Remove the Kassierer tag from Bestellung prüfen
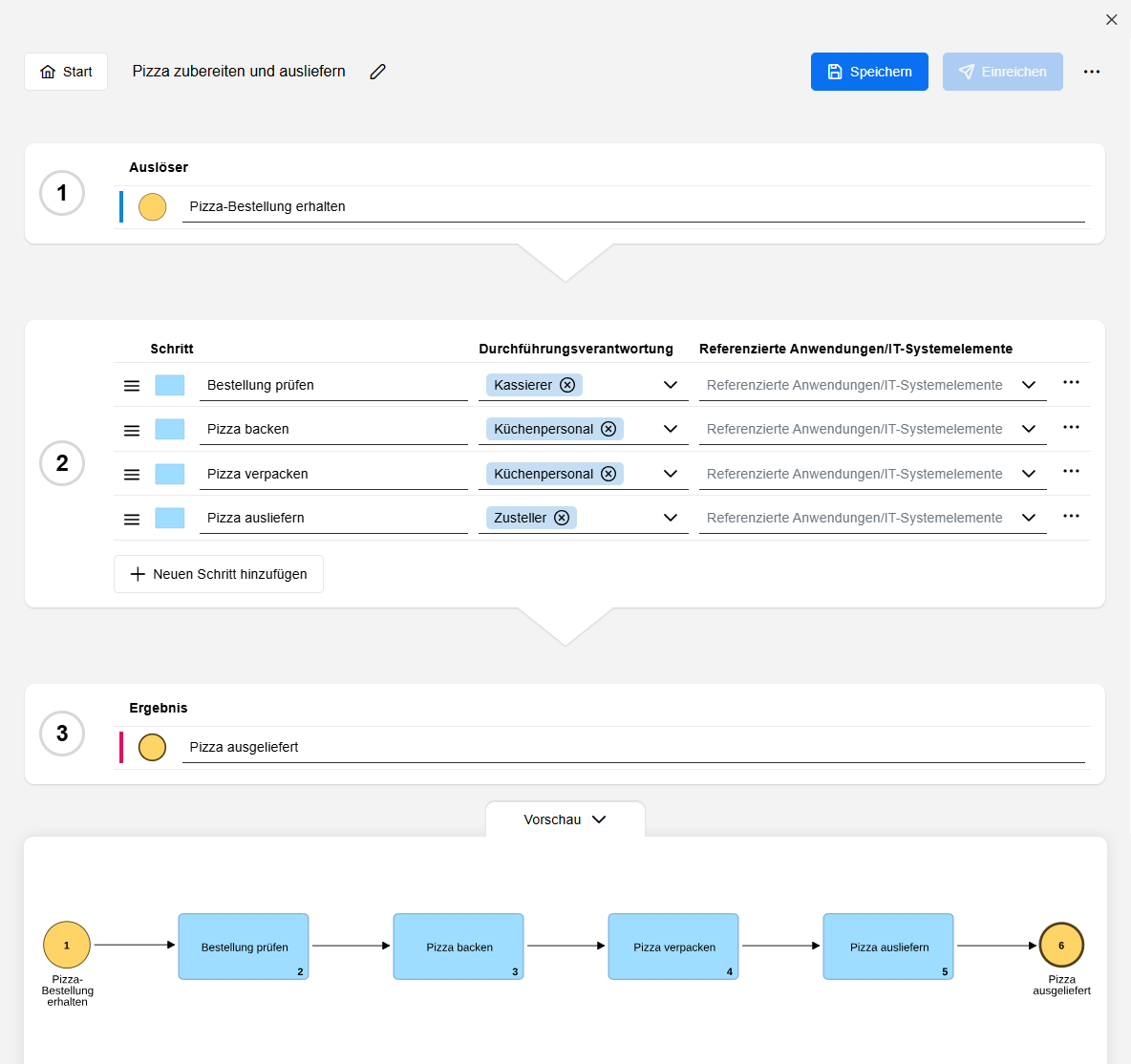Image resolution: width=1131 pixels, height=1064 pixels. pyautogui.click(x=567, y=385)
